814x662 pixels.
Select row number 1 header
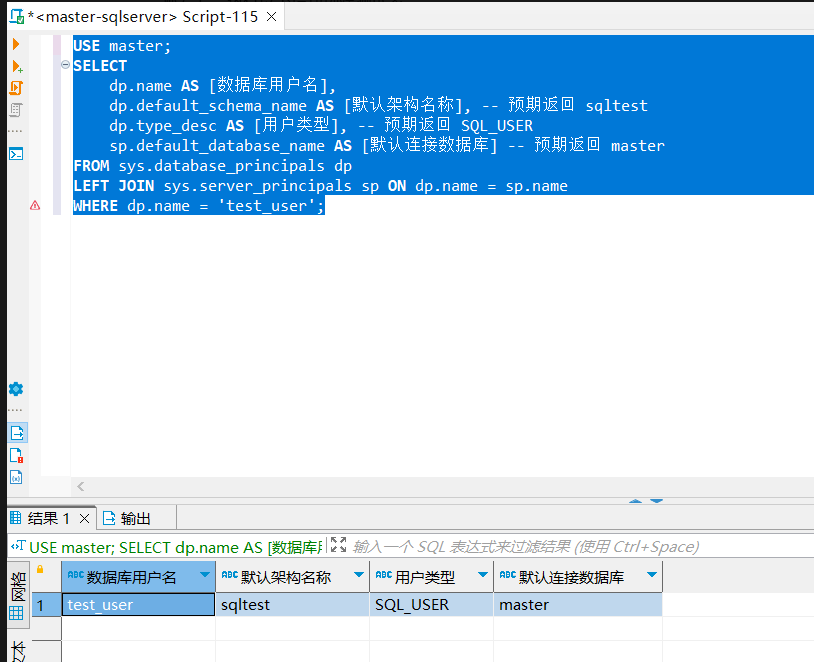pos(46,605)
